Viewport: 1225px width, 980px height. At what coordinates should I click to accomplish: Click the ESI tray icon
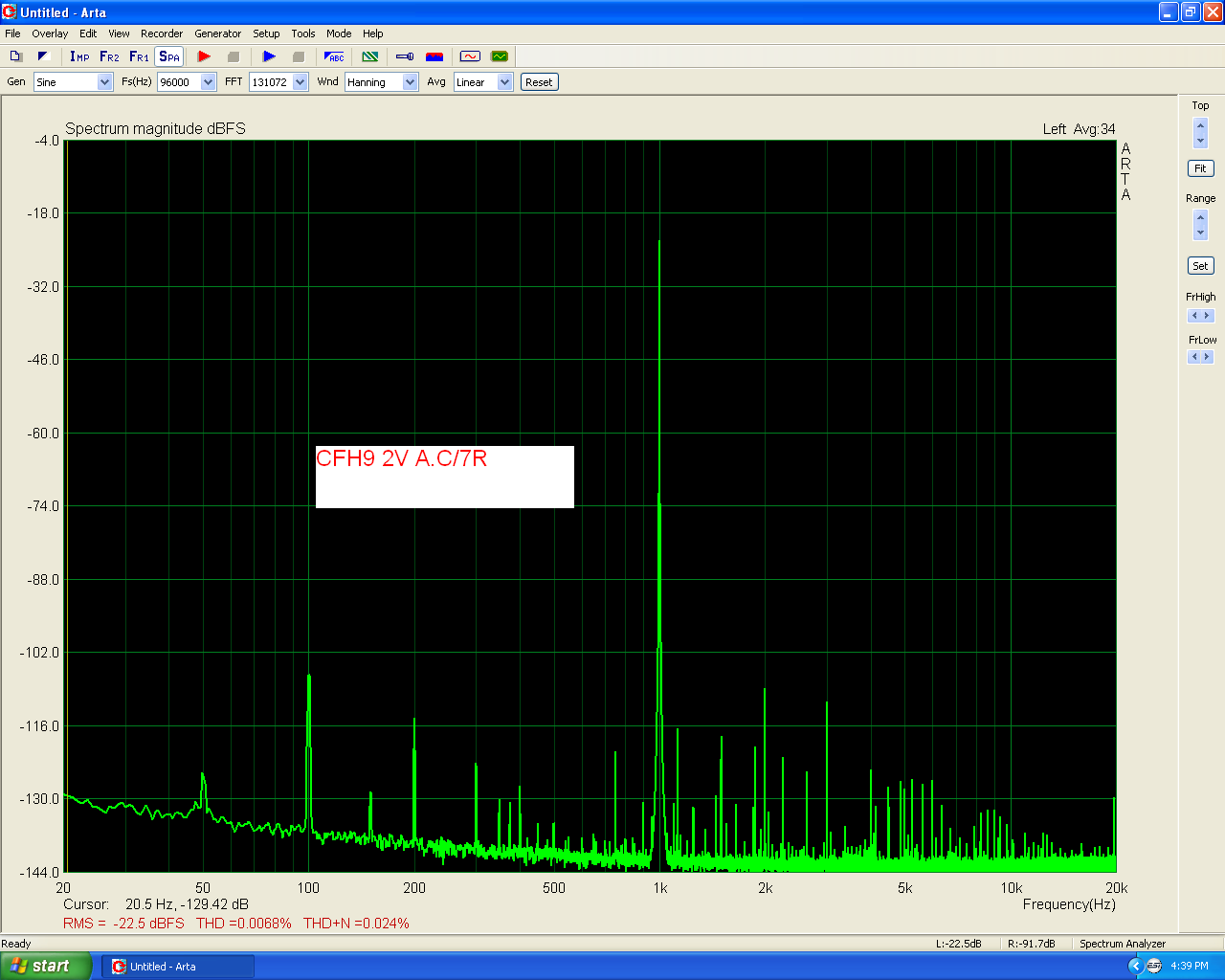pos(1154,967)
